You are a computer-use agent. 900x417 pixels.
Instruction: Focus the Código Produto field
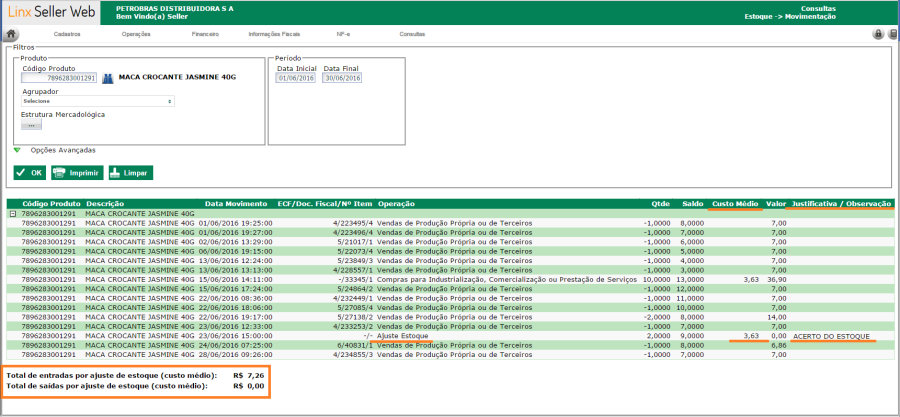[x=59, y=78]
